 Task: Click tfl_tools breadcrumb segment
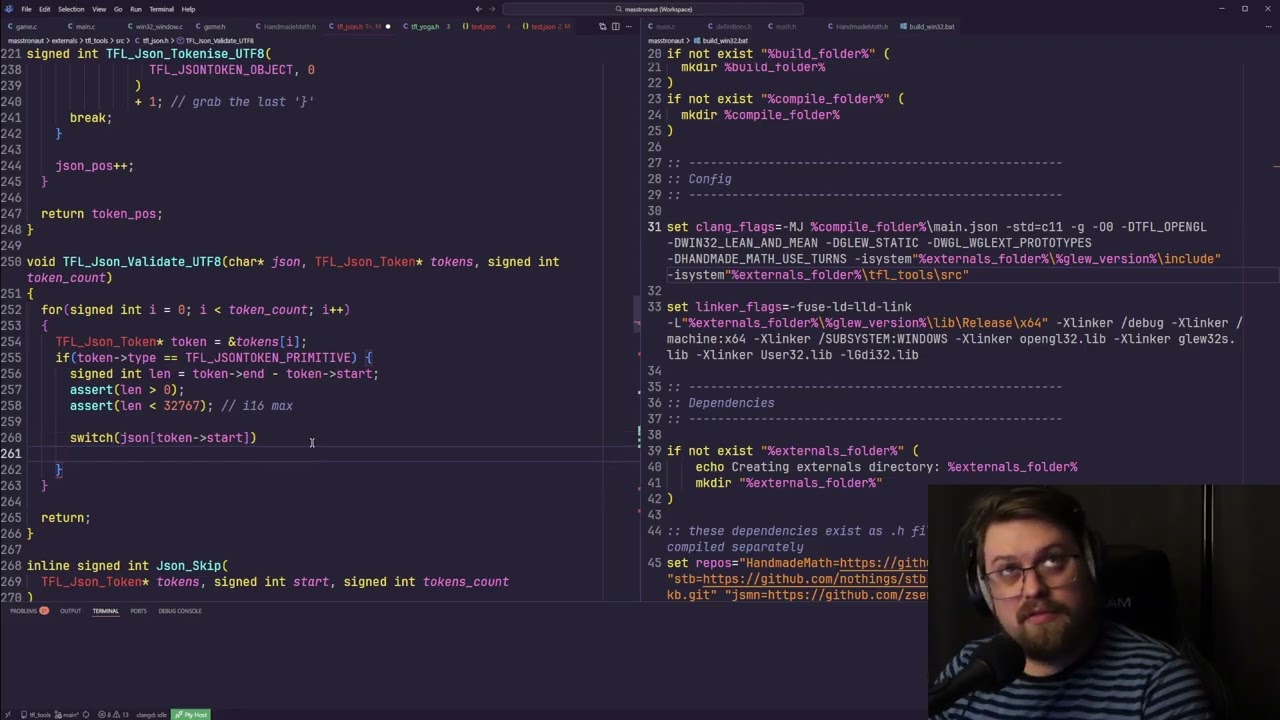(96, 41)
